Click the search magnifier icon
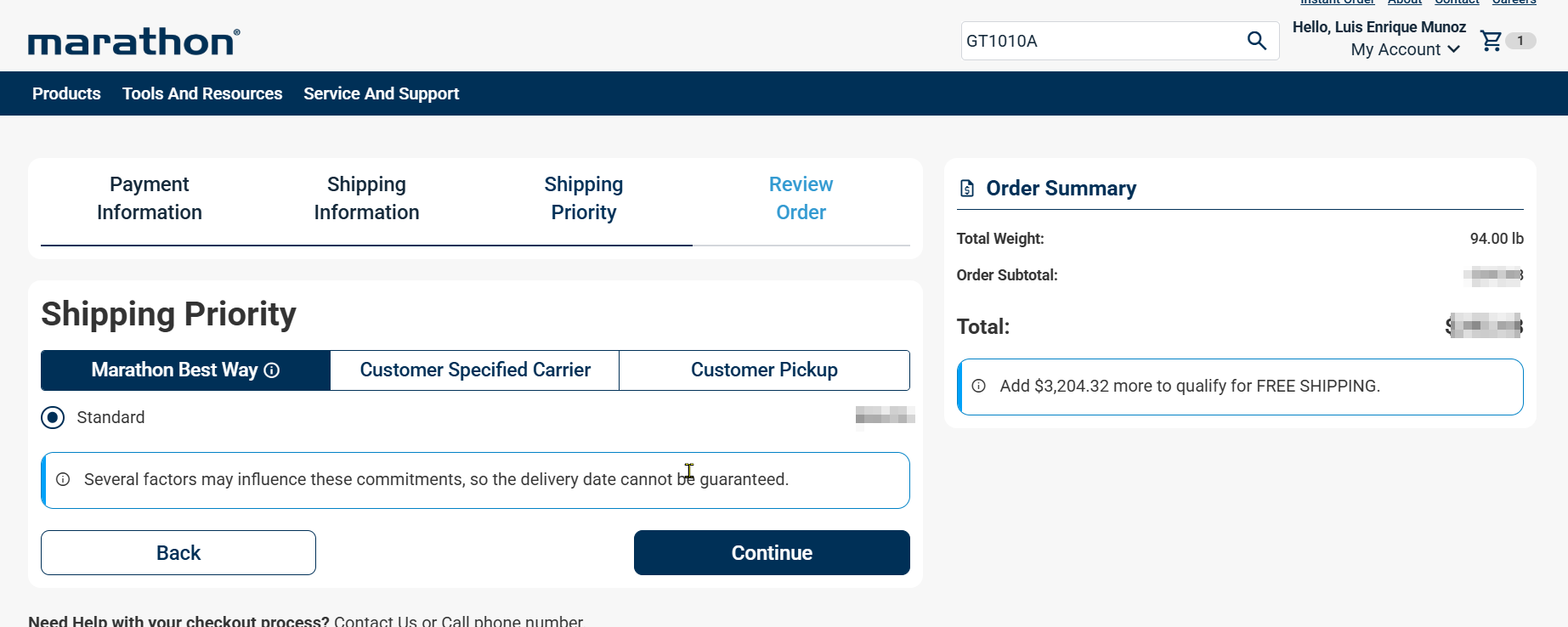 (x=1256, y=41)
